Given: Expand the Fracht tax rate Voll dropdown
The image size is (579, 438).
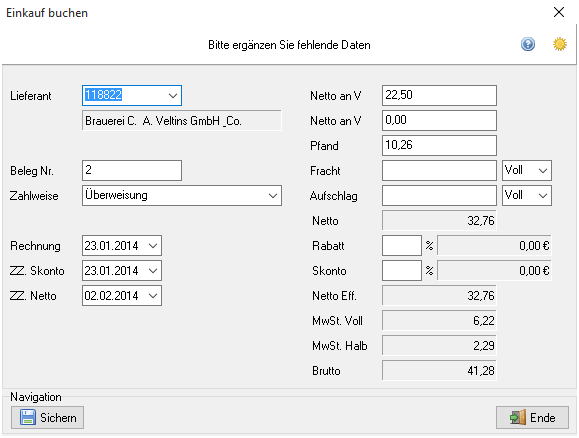Looking at the screenshot, I should (x=542, y=171).
